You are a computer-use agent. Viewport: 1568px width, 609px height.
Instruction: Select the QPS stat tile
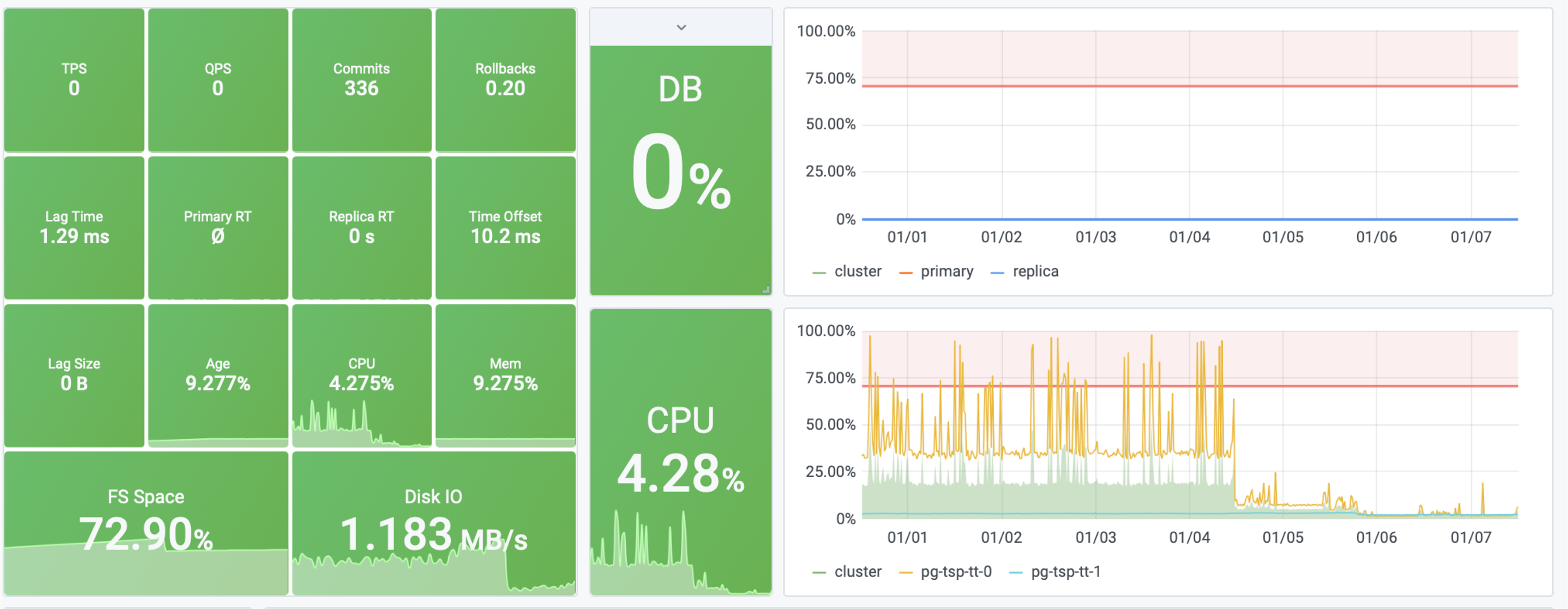(218, 80)
